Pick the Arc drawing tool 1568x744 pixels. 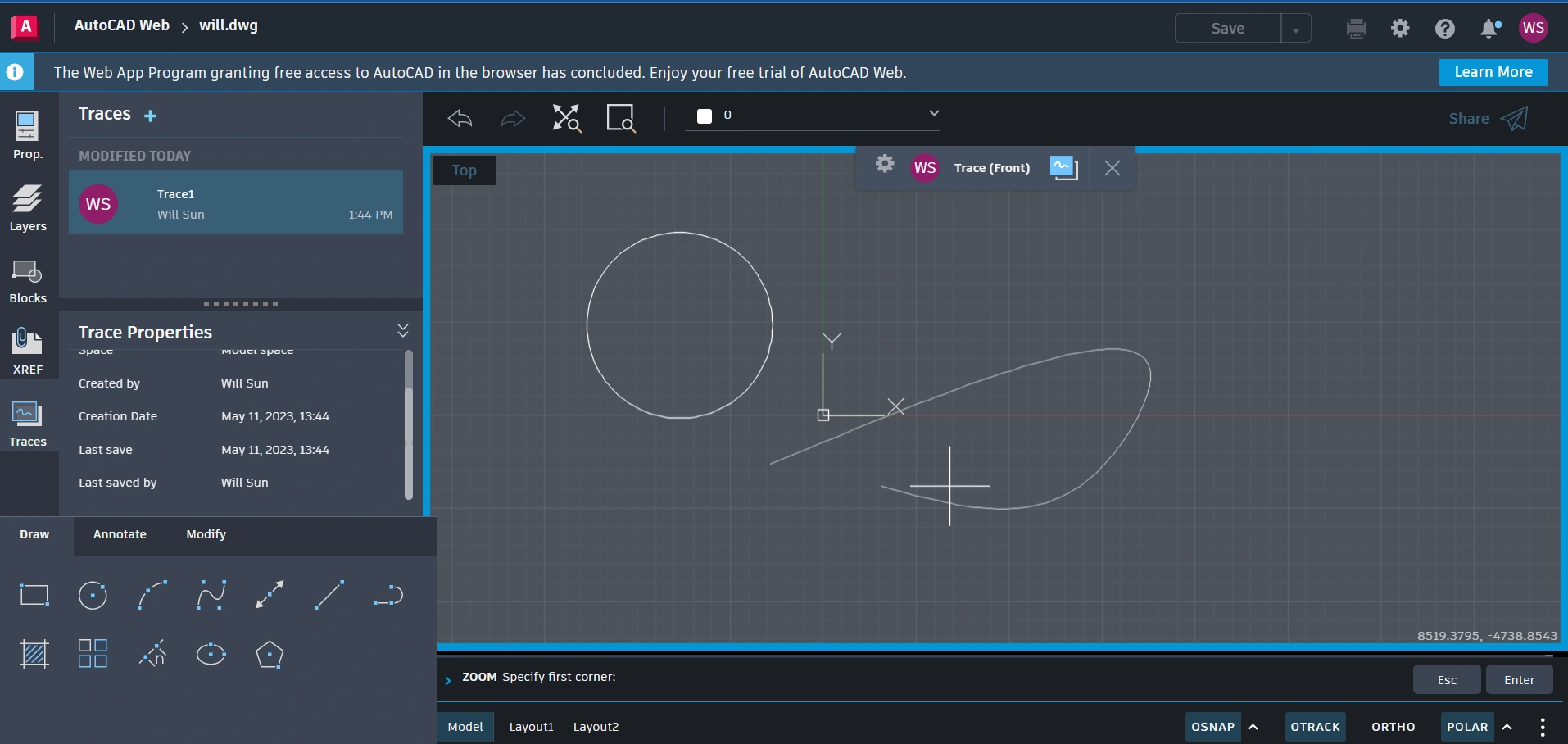point(152,595)
